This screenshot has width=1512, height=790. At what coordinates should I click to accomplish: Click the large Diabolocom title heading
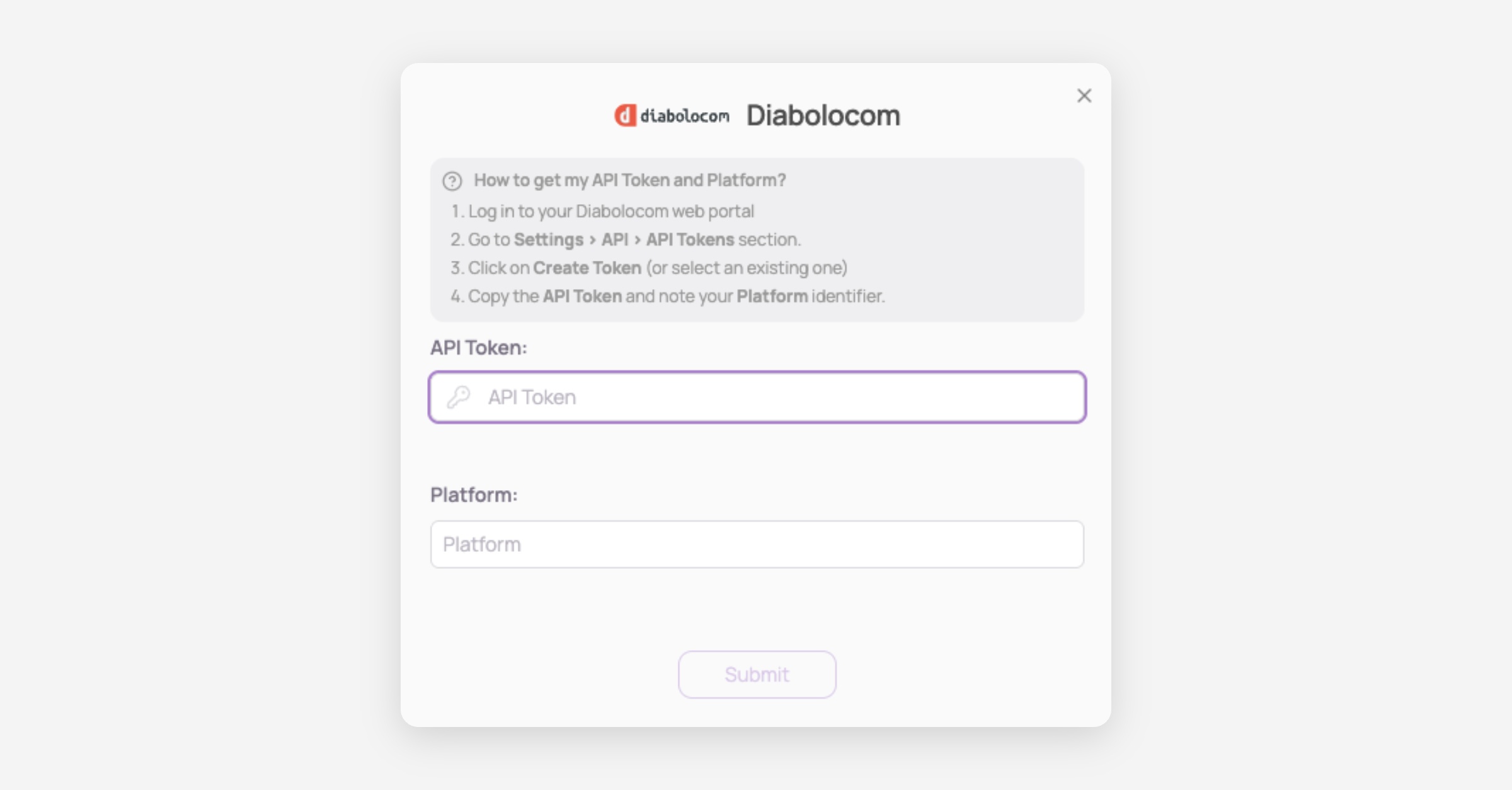pyautogui.click(x=823, y=116)
